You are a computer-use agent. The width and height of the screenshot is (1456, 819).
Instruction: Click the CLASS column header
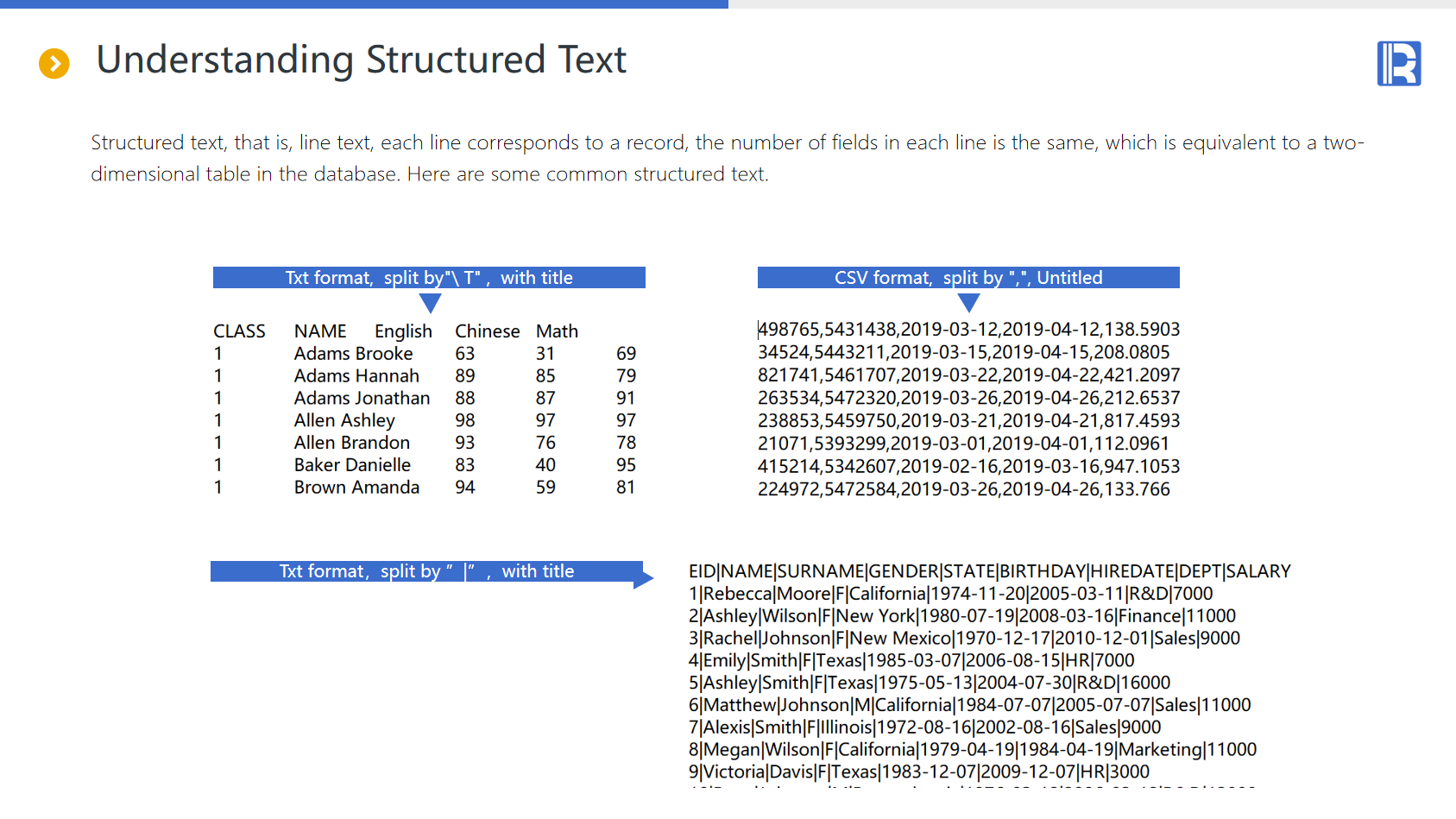point(239,331)
